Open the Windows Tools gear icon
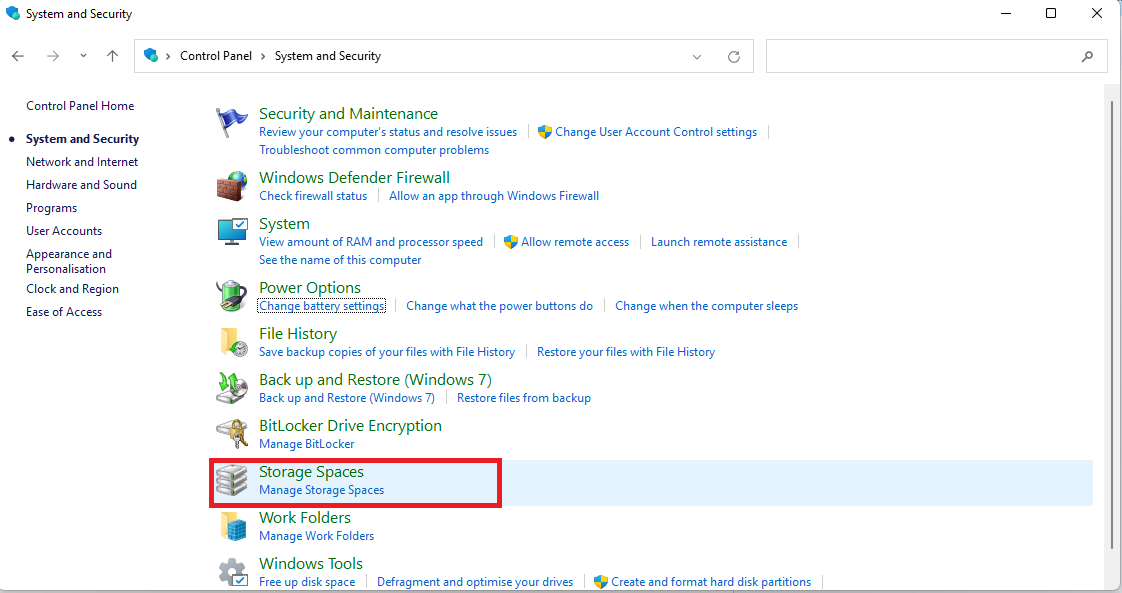1122x593 pixels. tap(231, 572)
